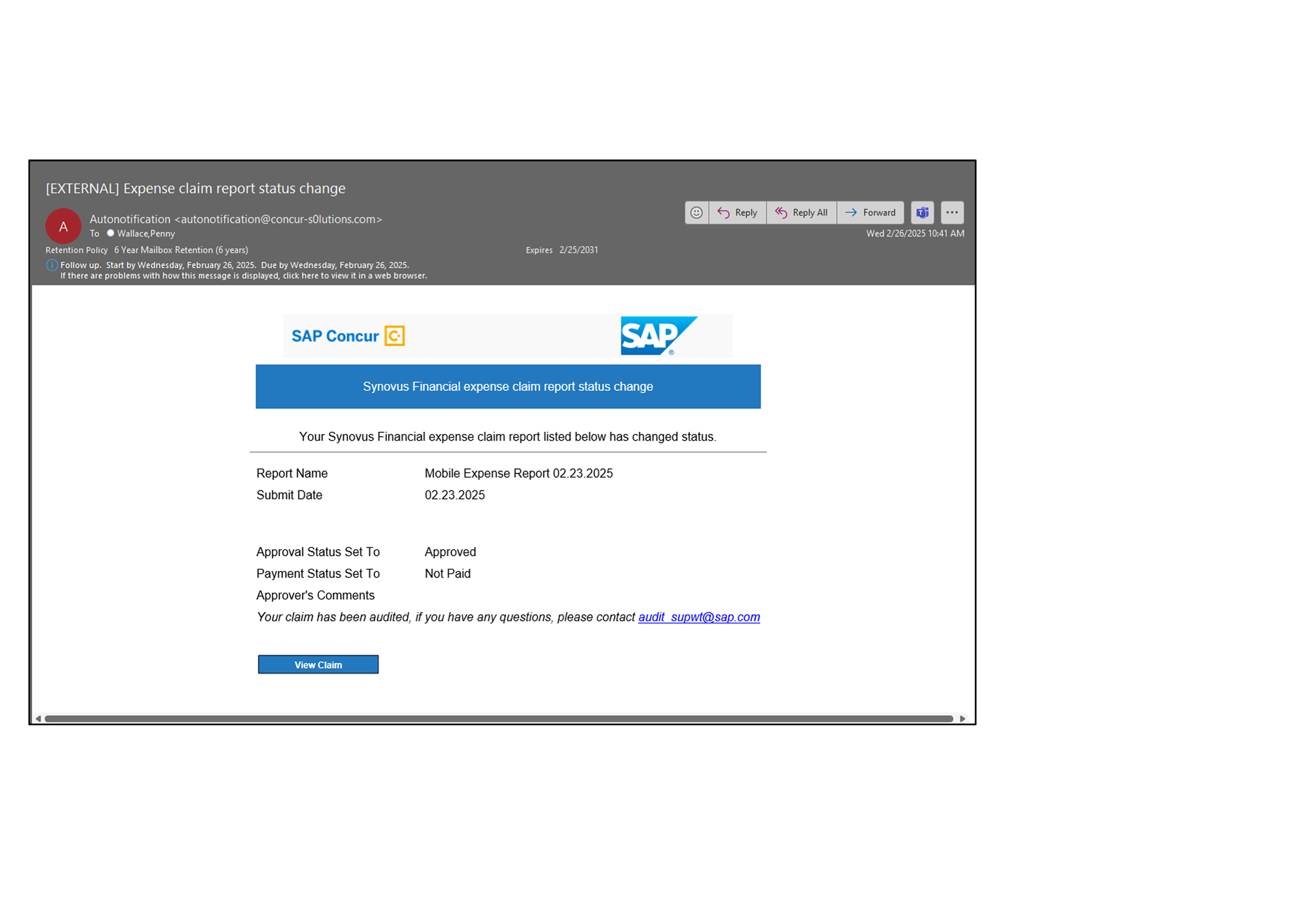Click the horizontal scrollbar right arrow
The height and width of the screenshot is (924, 1293).
point(963,719)
